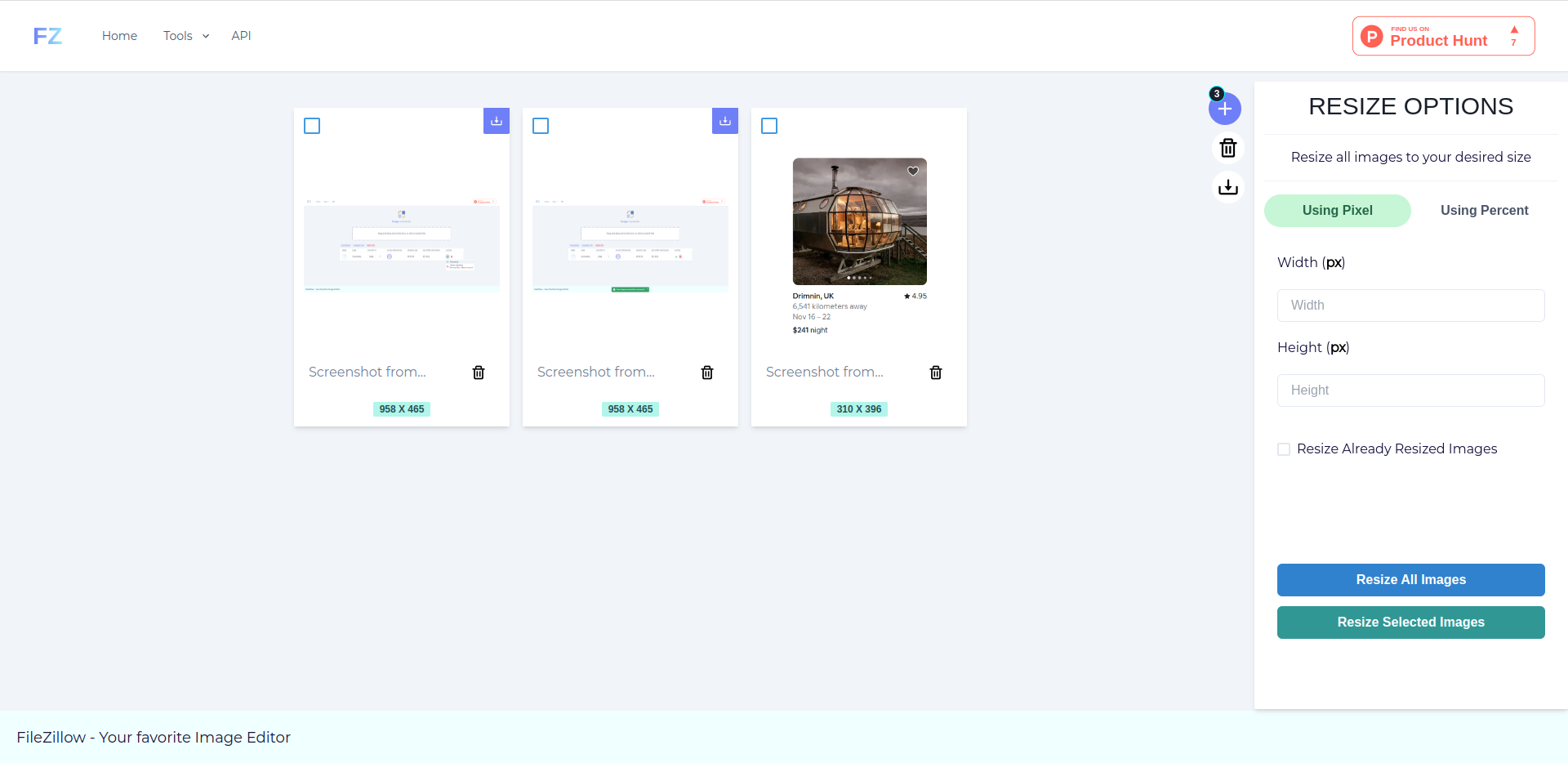Select the Drimnin UK image checkbox
The image size is (1568, 763).
click(768, 125)
